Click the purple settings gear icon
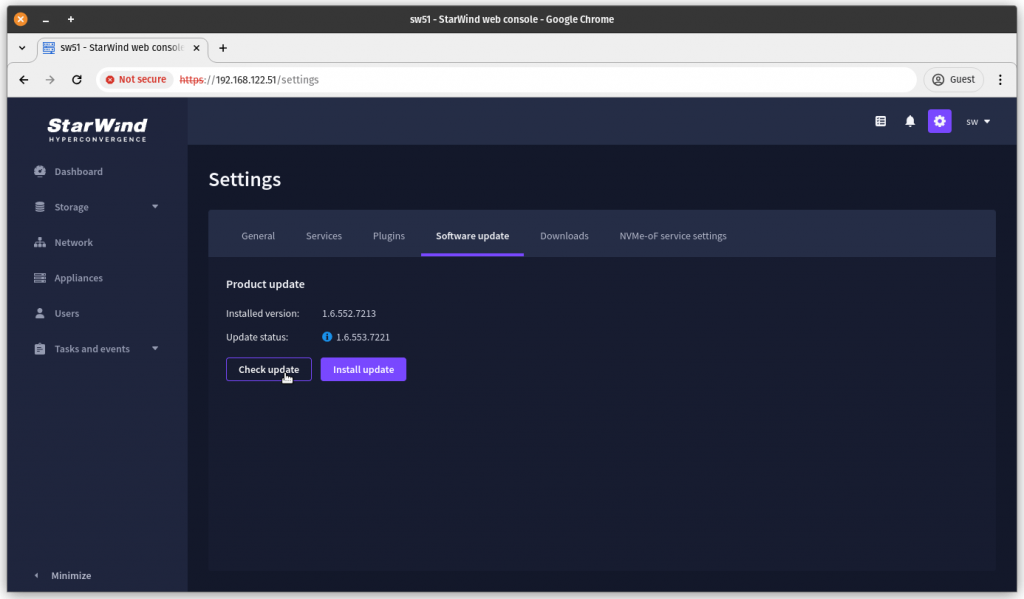1024x599 pixels. (x=939, y=121)
